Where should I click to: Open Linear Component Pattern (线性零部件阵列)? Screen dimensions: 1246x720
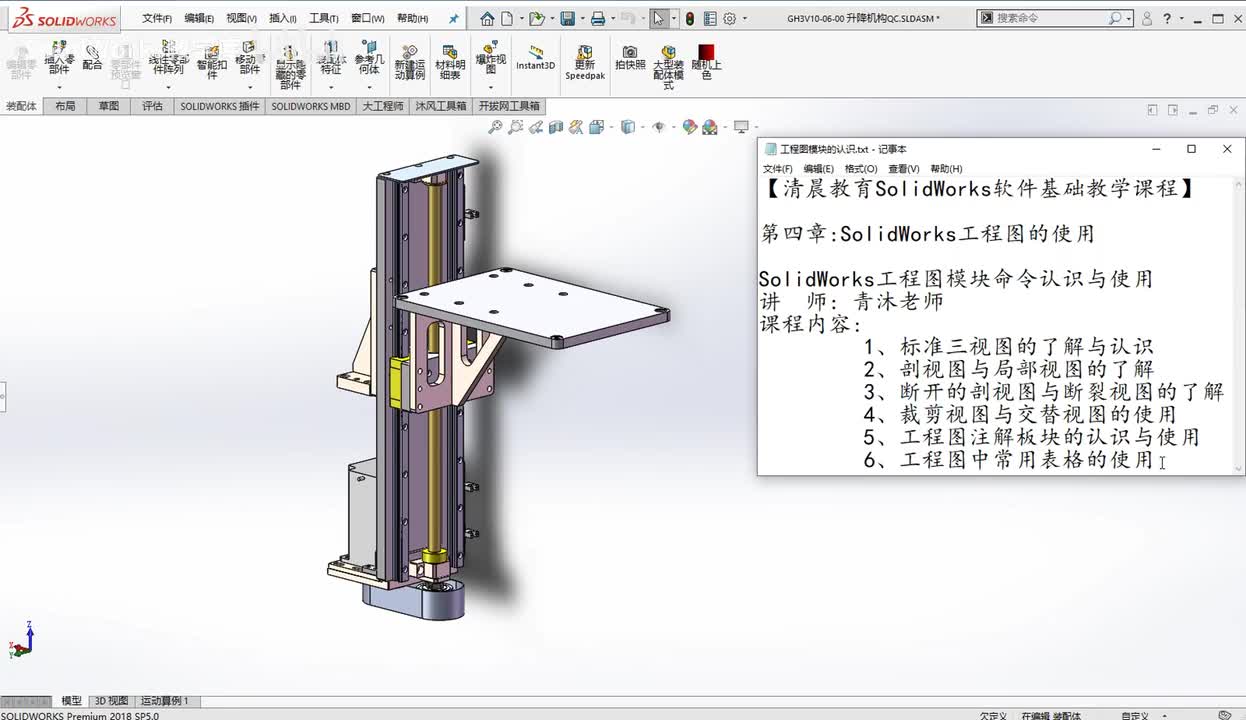[169, 57]
